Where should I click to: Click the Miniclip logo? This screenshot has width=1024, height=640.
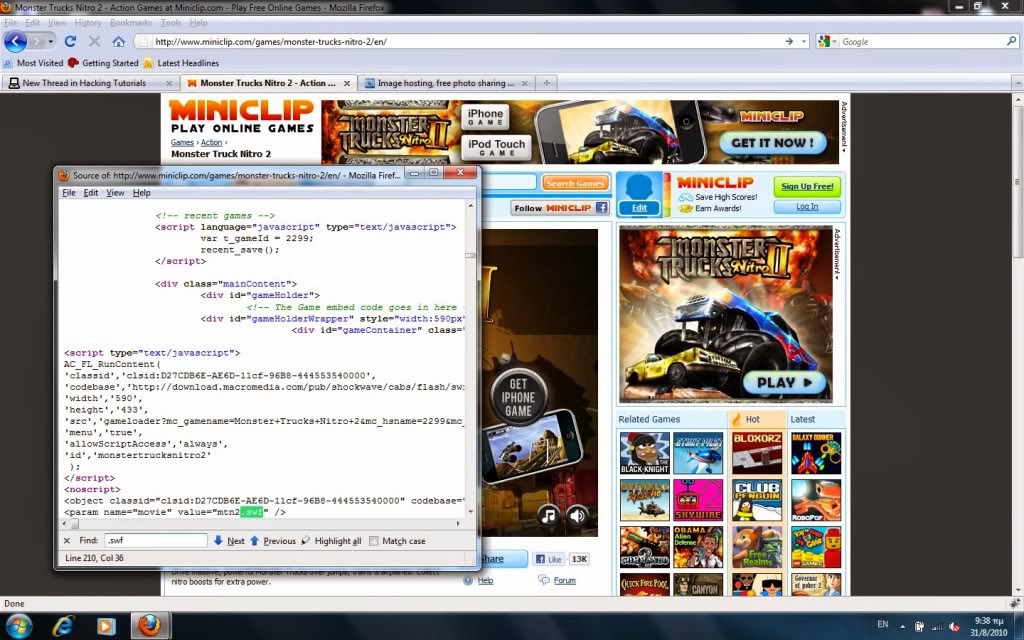242,117
